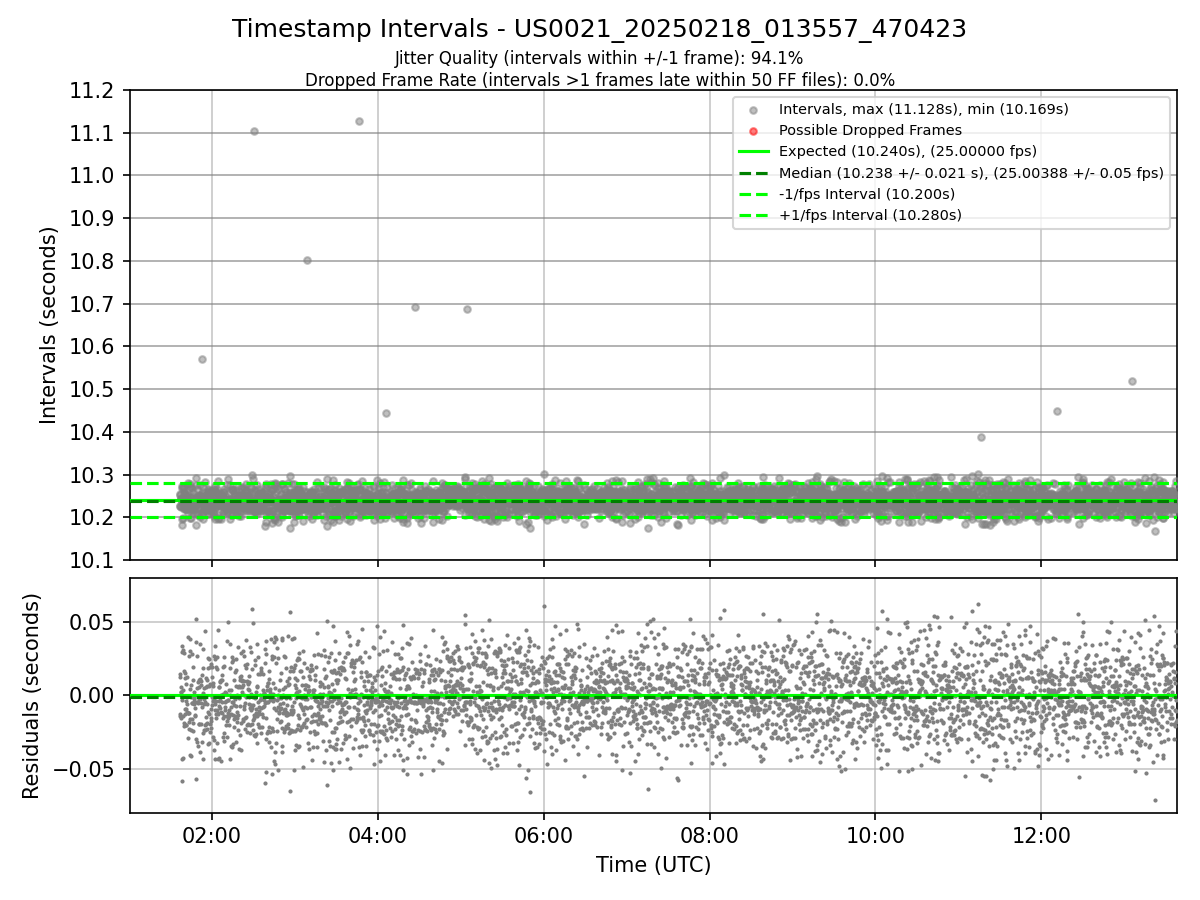Click the 10.9 y-axis tick label
This screenshot has width=1200, height=900.
pyautogui.click(x=94, y=219)
